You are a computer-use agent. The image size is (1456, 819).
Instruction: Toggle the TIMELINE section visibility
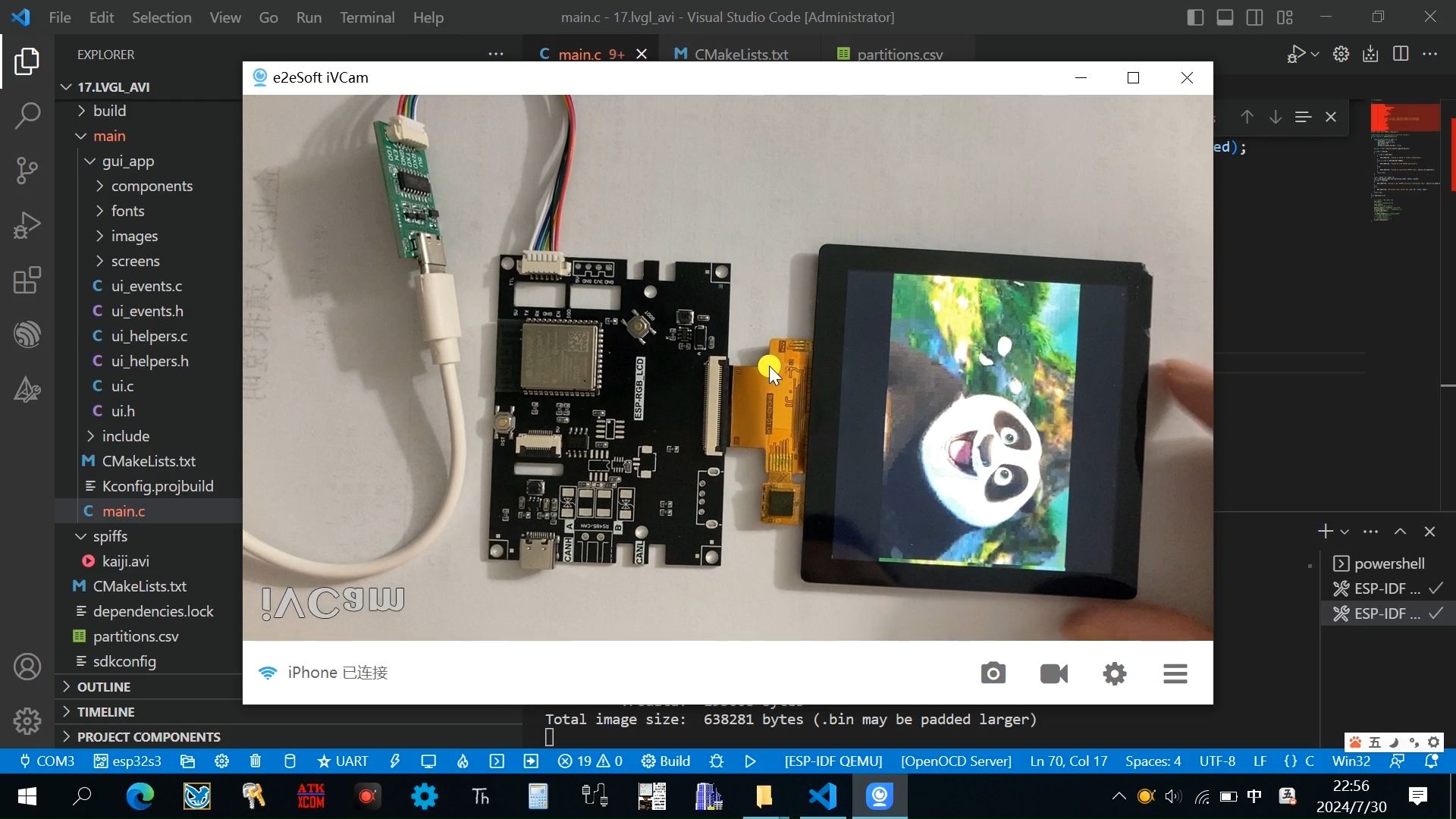[105, 711]
